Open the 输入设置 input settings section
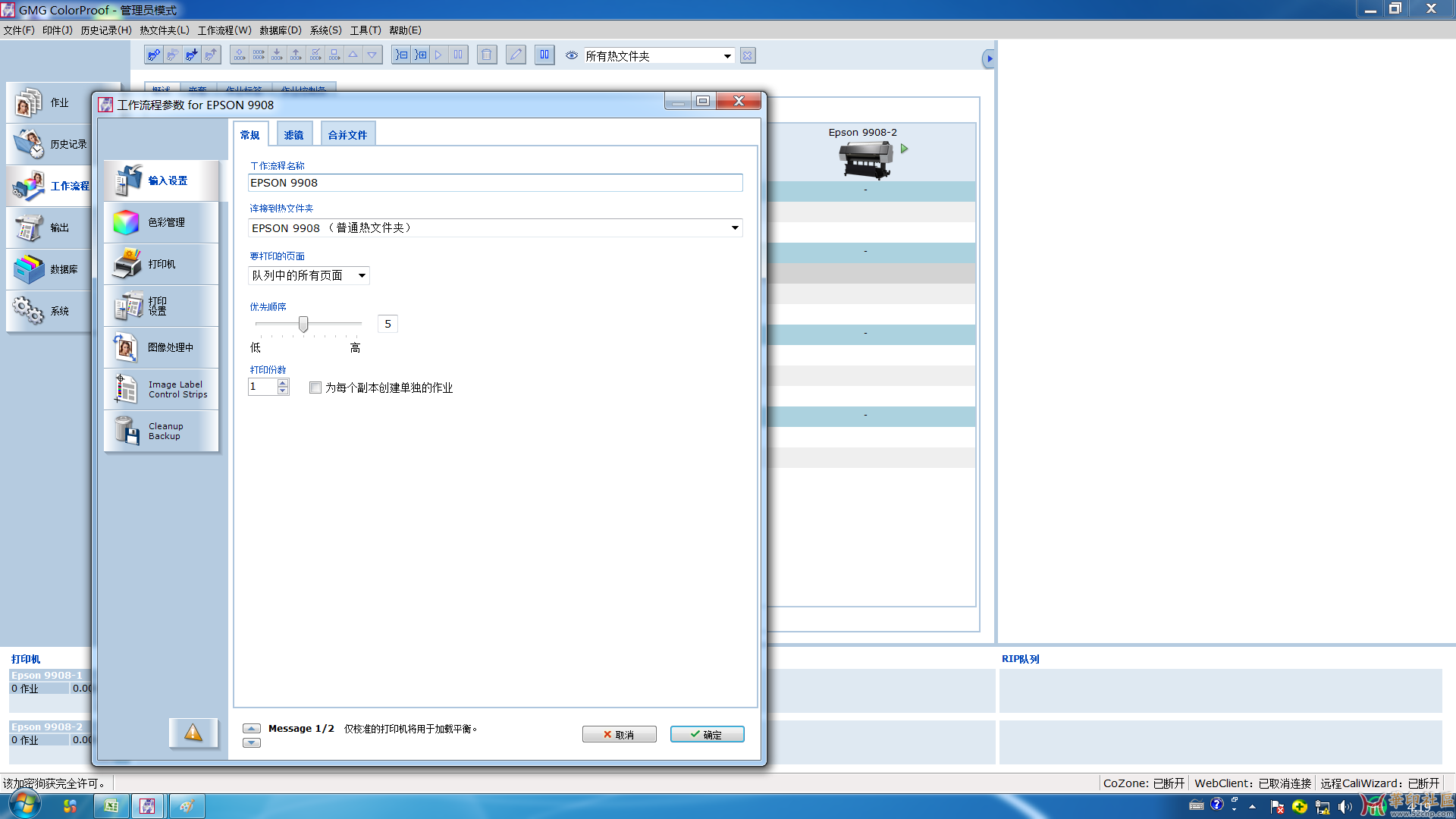Image resolution: width=1456 pixels, height=819 pixels. tap(162, 180)
